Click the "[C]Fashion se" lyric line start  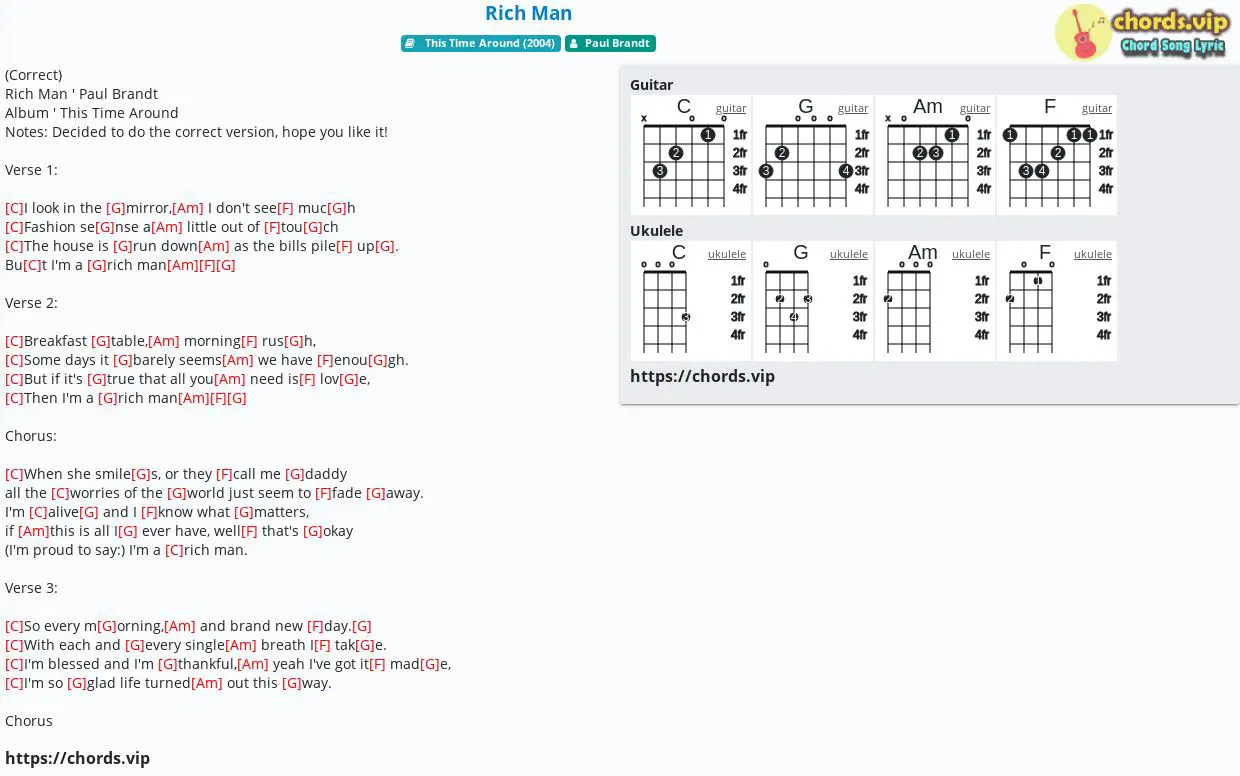pyautogui.click(x=50, y=227)
